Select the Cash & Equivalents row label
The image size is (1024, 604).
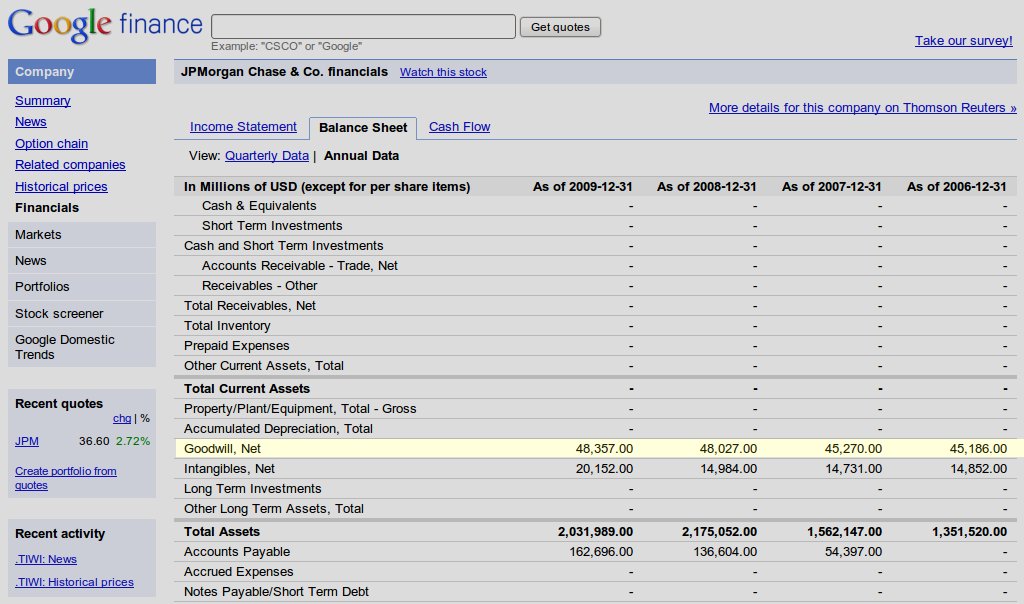(x=259, y=206)
